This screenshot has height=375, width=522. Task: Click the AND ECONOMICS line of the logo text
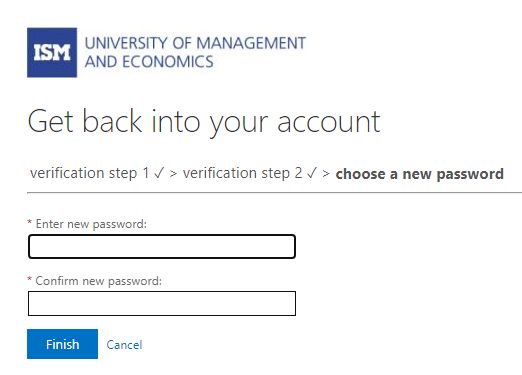pos(149,62)
